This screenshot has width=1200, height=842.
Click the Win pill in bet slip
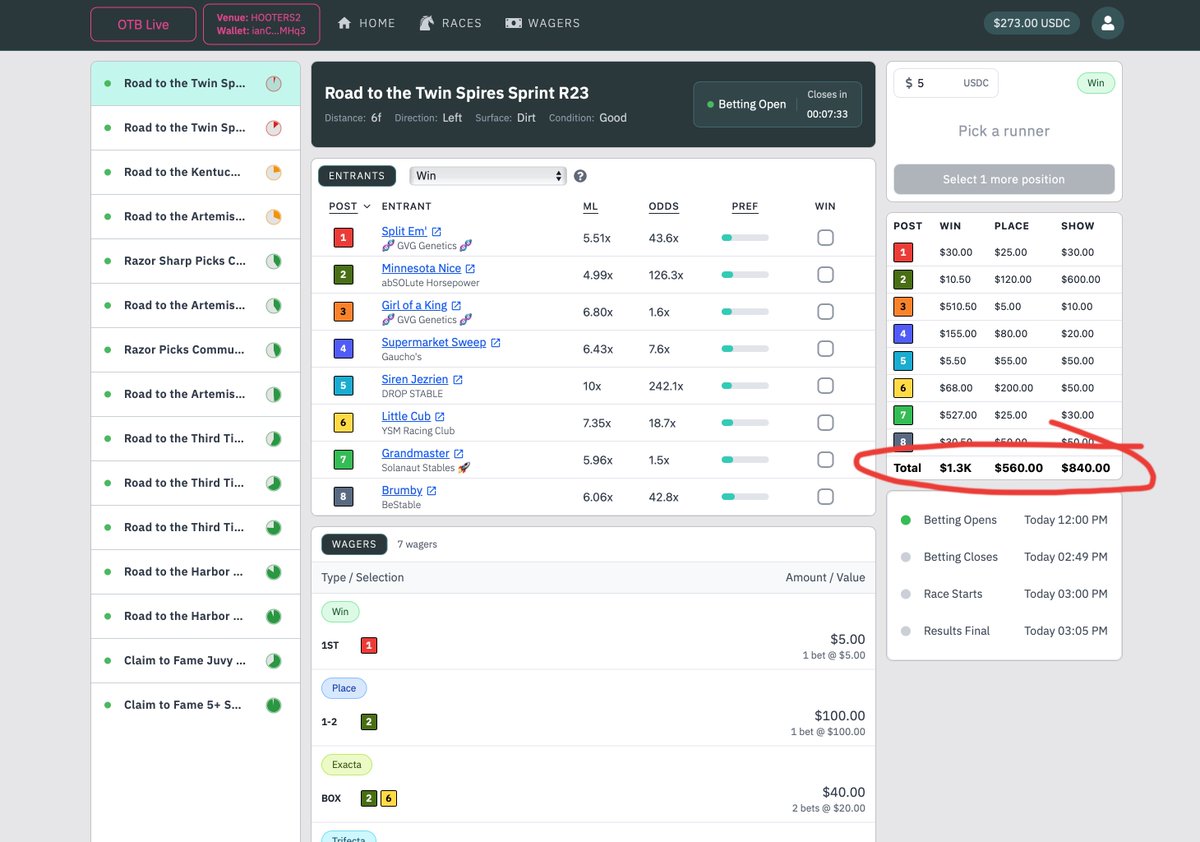click(1096, 83)
